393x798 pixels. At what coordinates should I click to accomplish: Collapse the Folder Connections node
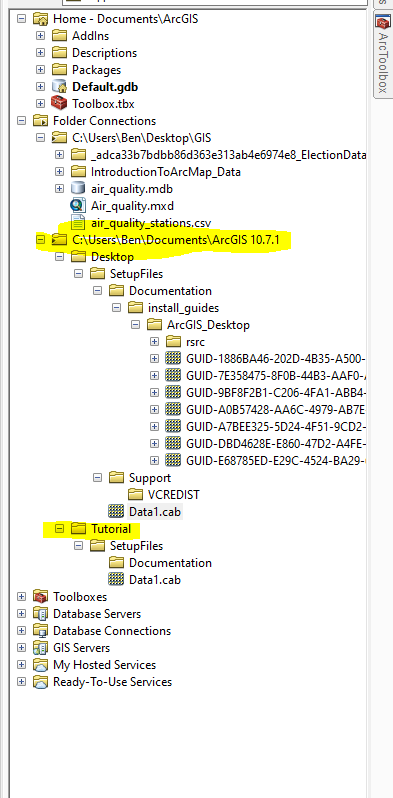click(21, 121)
